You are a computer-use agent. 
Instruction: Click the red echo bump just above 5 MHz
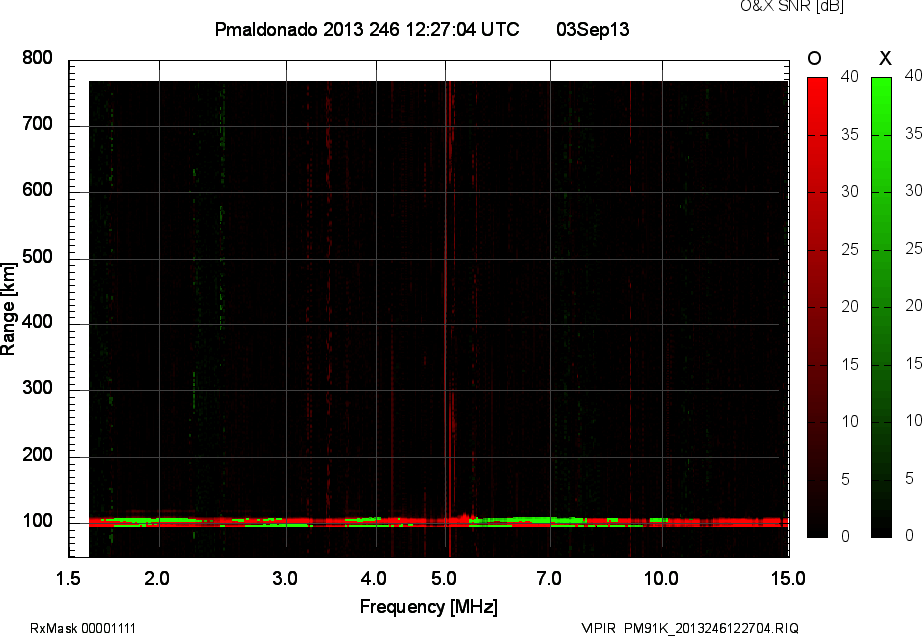click(x=465, y=517)
